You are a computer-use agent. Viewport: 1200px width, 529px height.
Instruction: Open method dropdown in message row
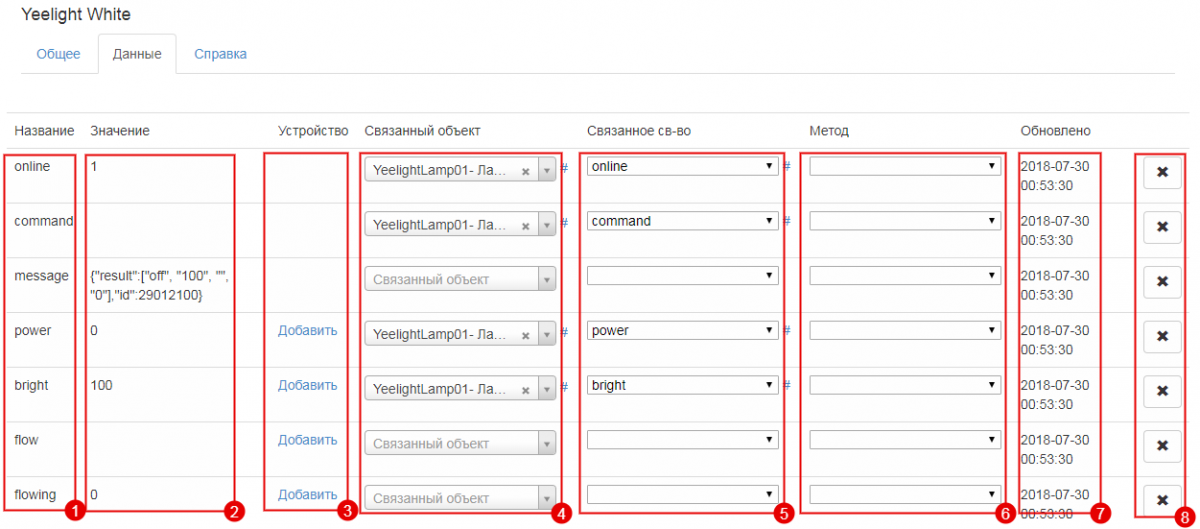click(905, 275)
